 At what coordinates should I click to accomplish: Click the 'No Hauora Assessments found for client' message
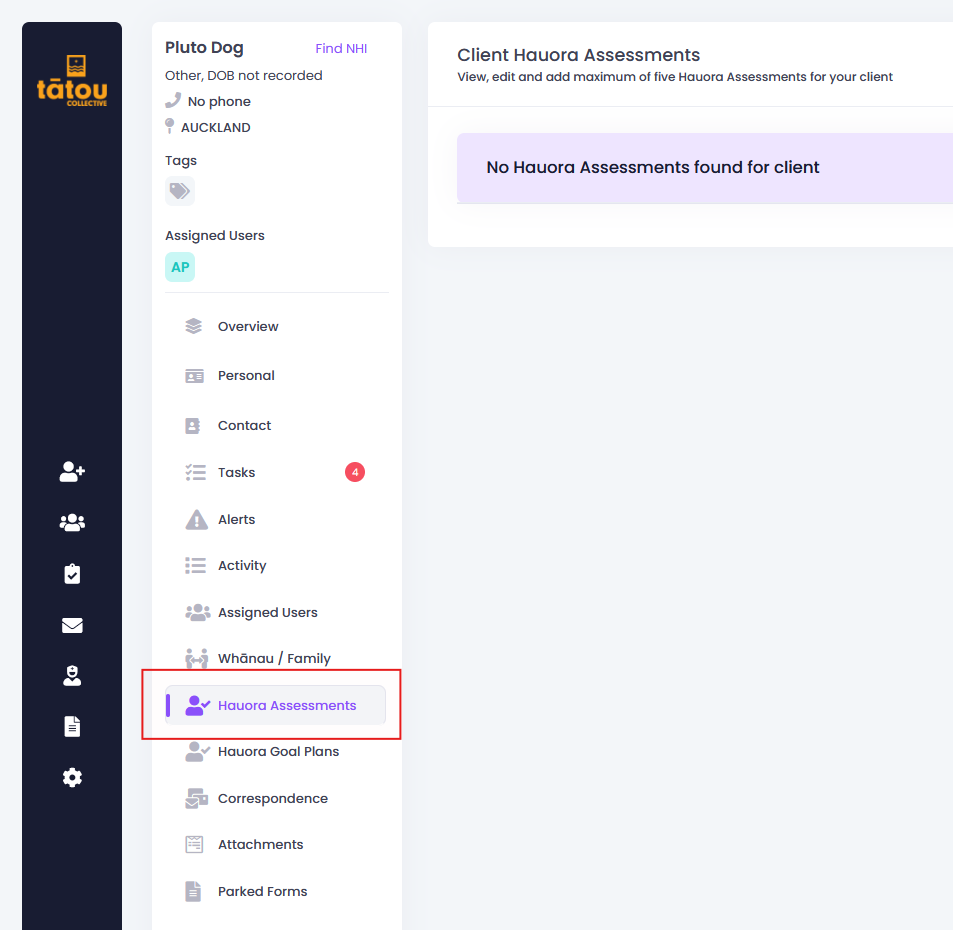[x=653, y=167]
